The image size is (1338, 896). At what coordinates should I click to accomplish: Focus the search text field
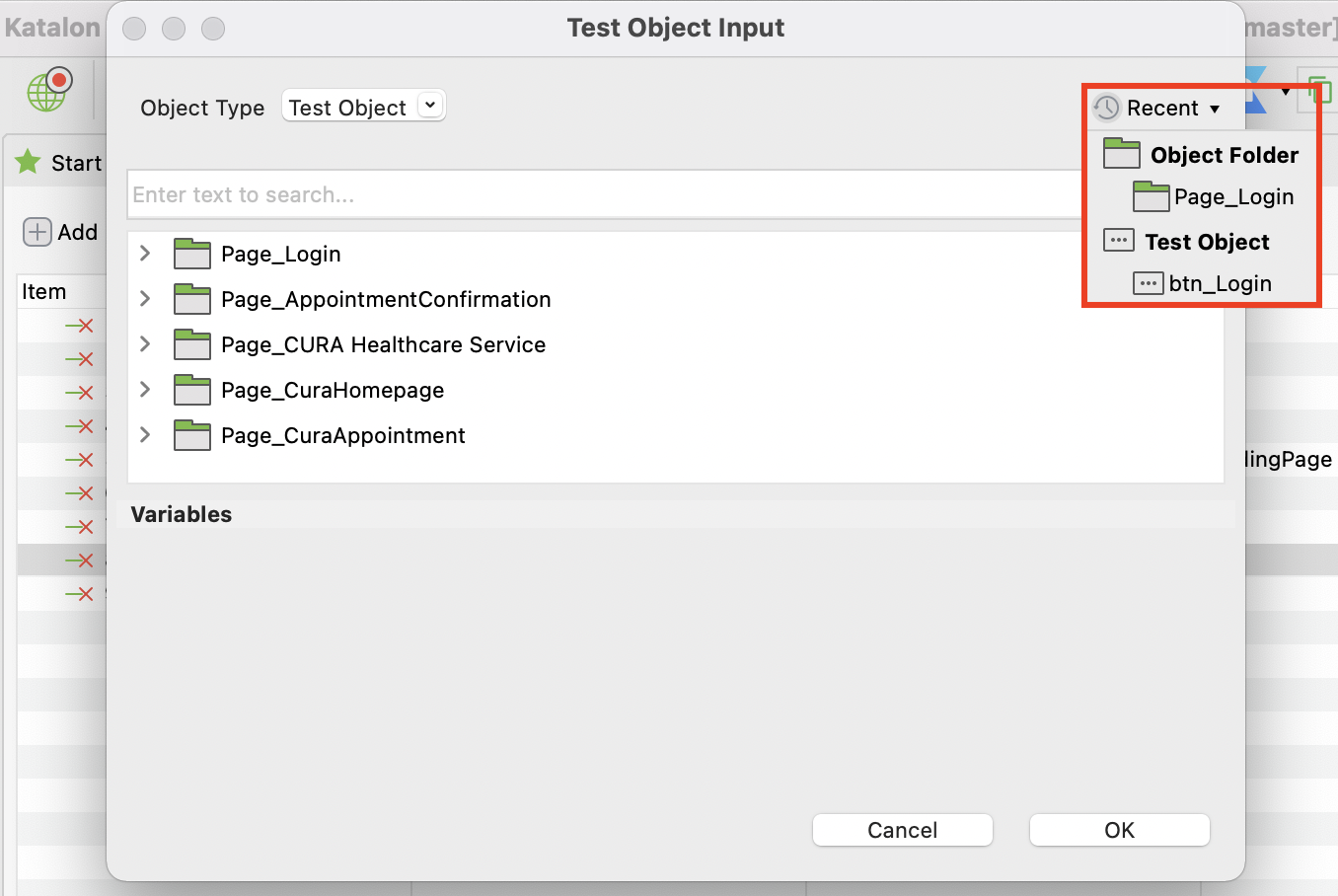[604, 194]
